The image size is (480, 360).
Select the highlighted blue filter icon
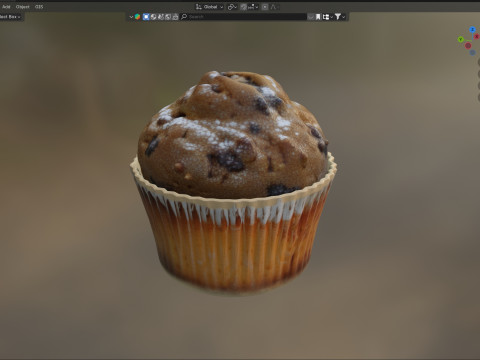click(x=146, y=17)
